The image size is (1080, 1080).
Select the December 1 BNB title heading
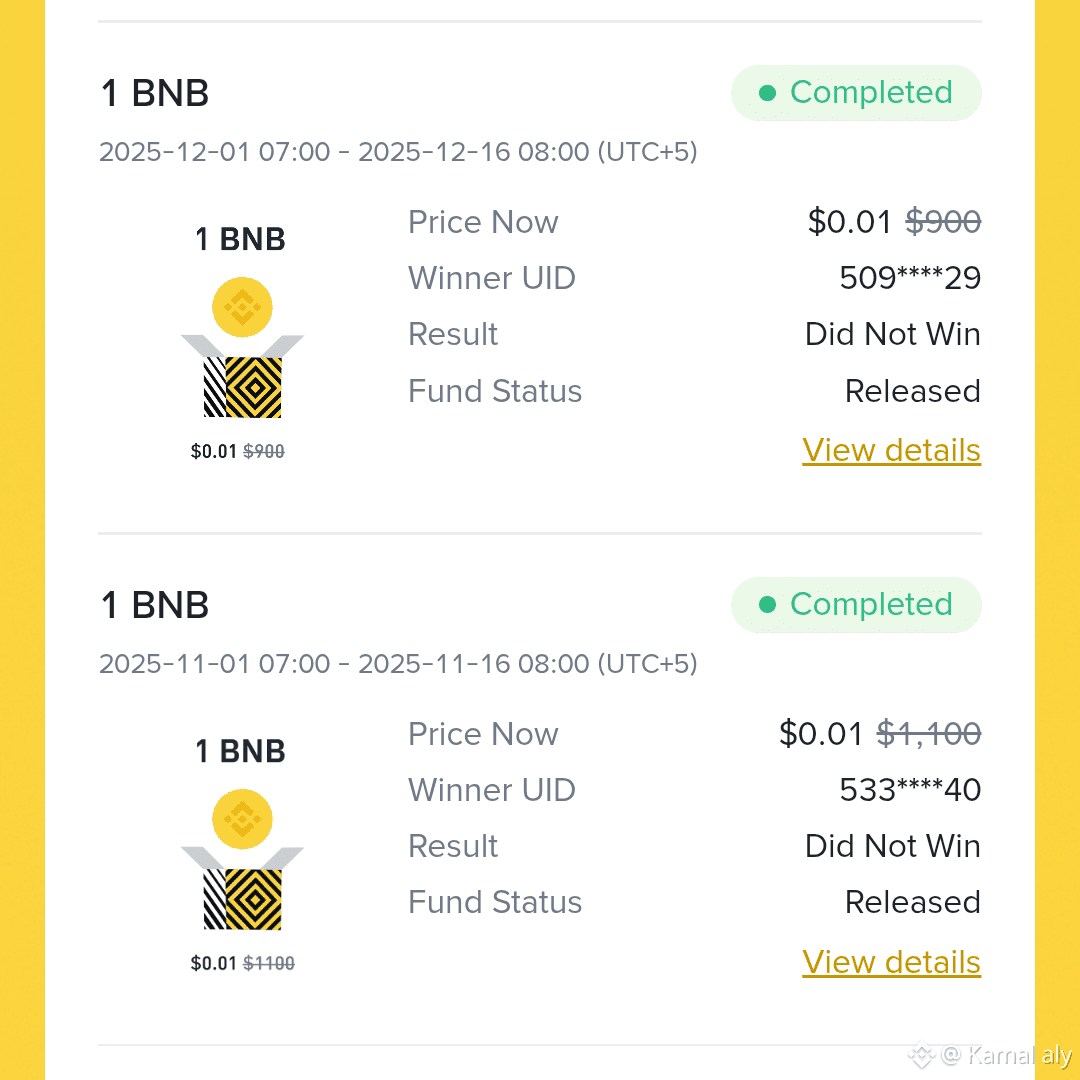(153, 92)
